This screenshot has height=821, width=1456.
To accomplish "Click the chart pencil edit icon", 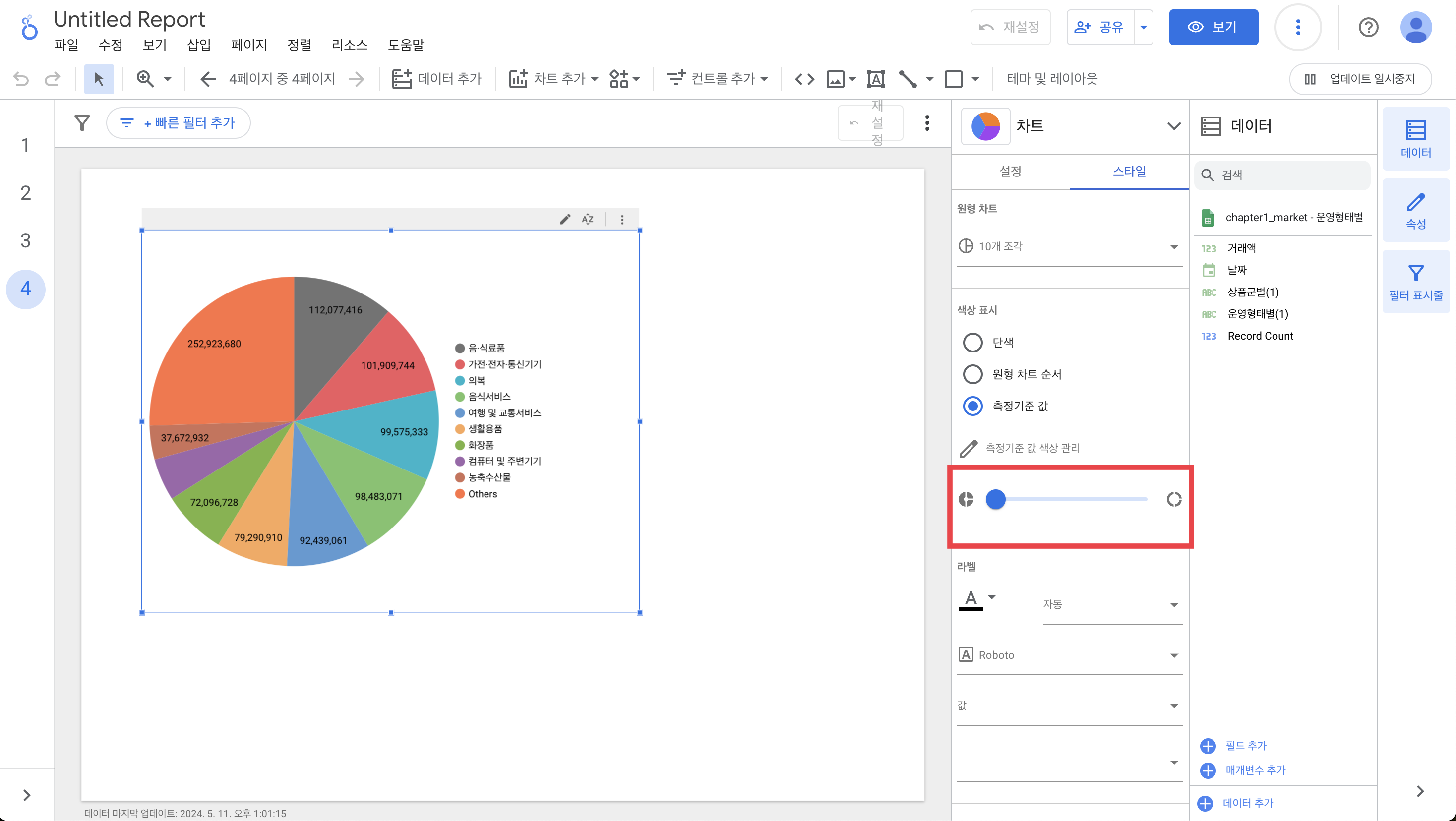I will [565, 219].
